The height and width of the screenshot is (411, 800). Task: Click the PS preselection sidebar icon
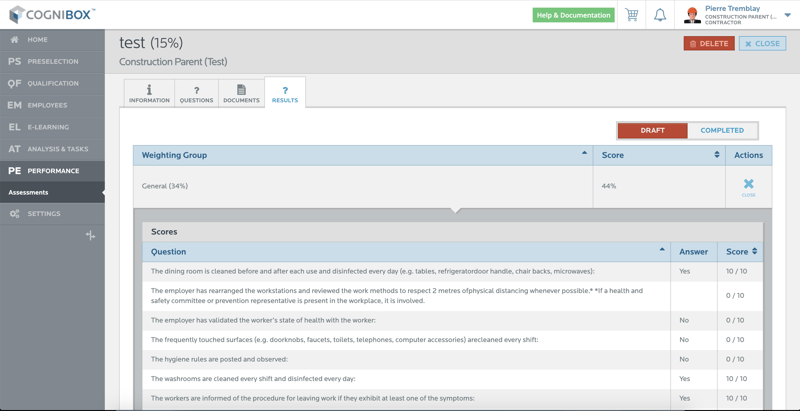coord(14,62)
